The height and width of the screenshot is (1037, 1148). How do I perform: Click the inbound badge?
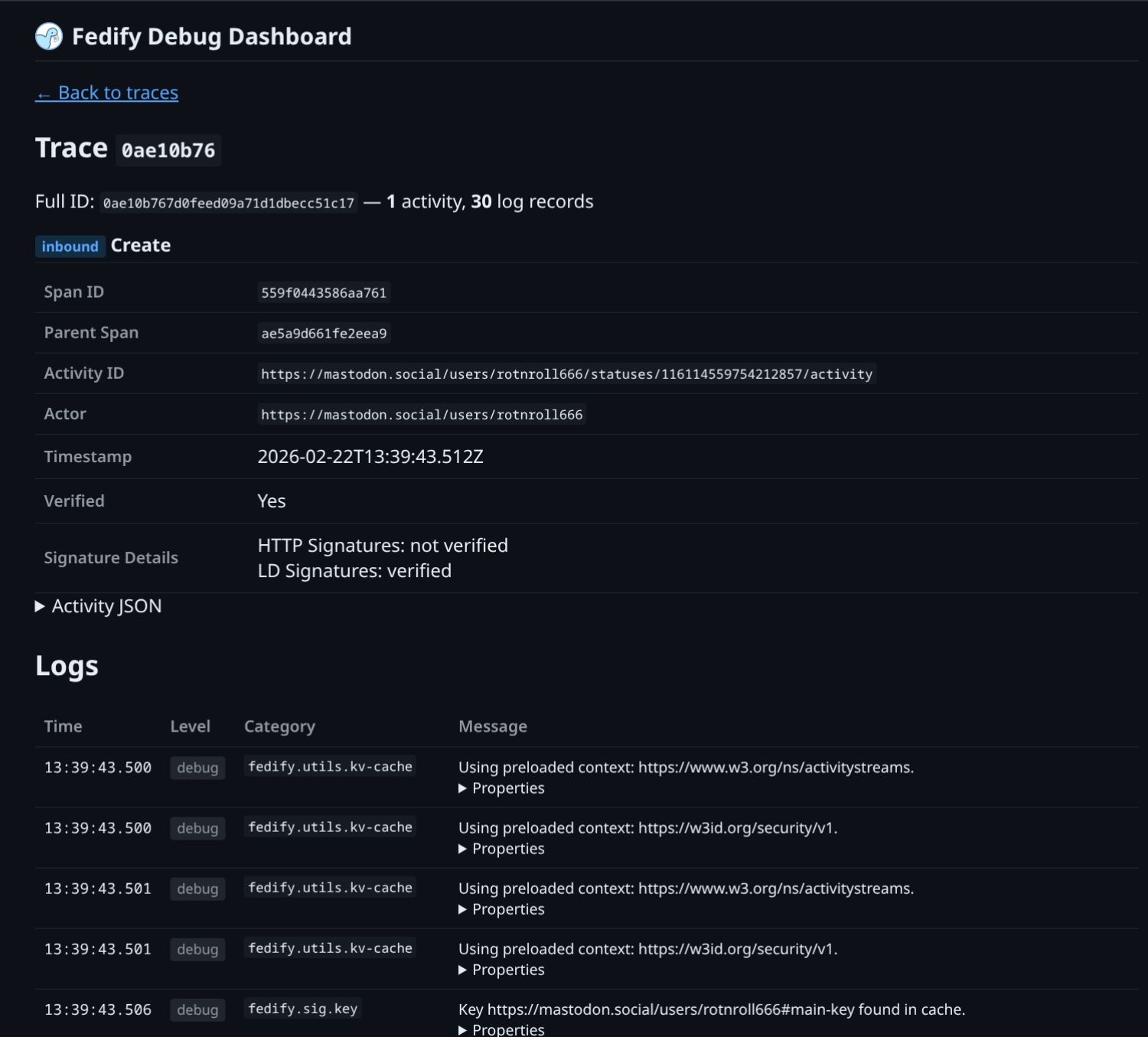click(x=70, y=246)
